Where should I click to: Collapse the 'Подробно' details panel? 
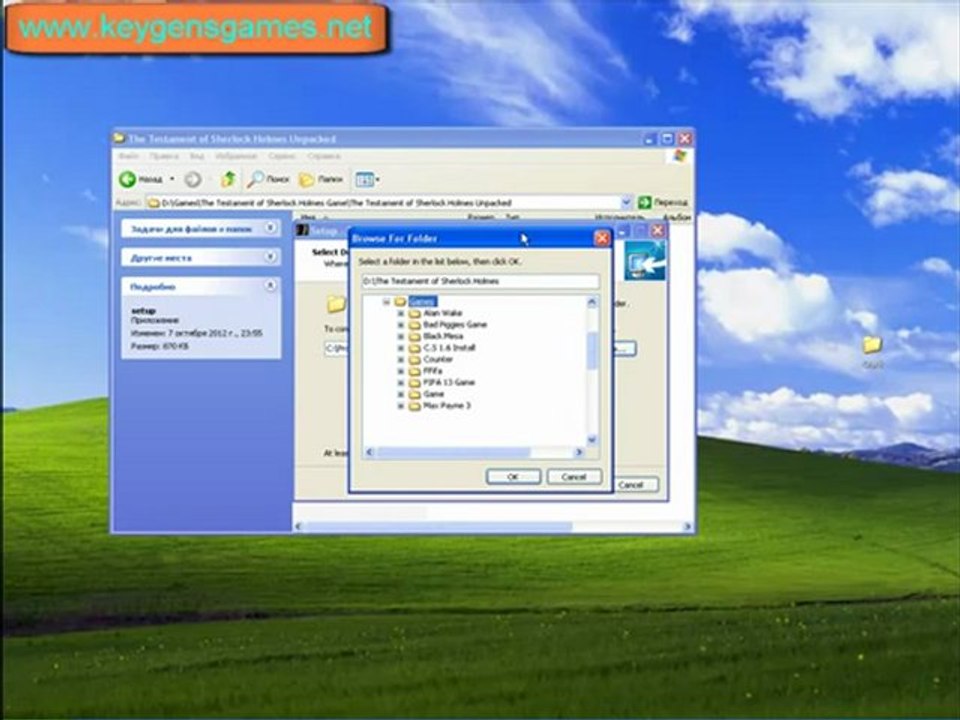[x=270, y=286]
